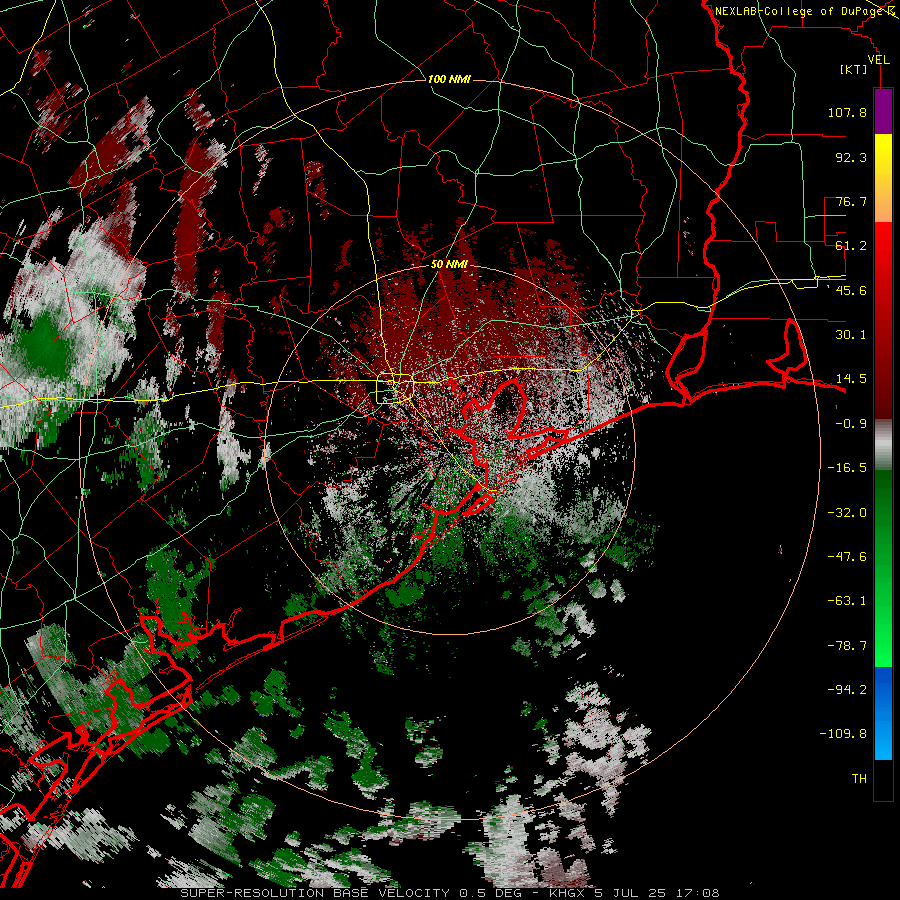Click the yellow Houston highway loop on map

click(x=395, y=388)
